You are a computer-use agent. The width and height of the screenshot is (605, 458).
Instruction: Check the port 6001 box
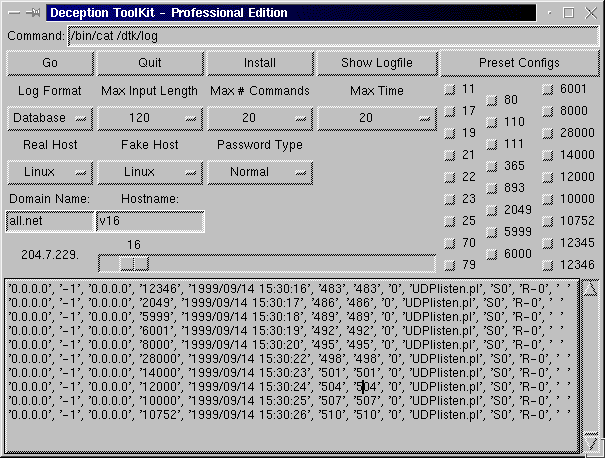point(548,90)
